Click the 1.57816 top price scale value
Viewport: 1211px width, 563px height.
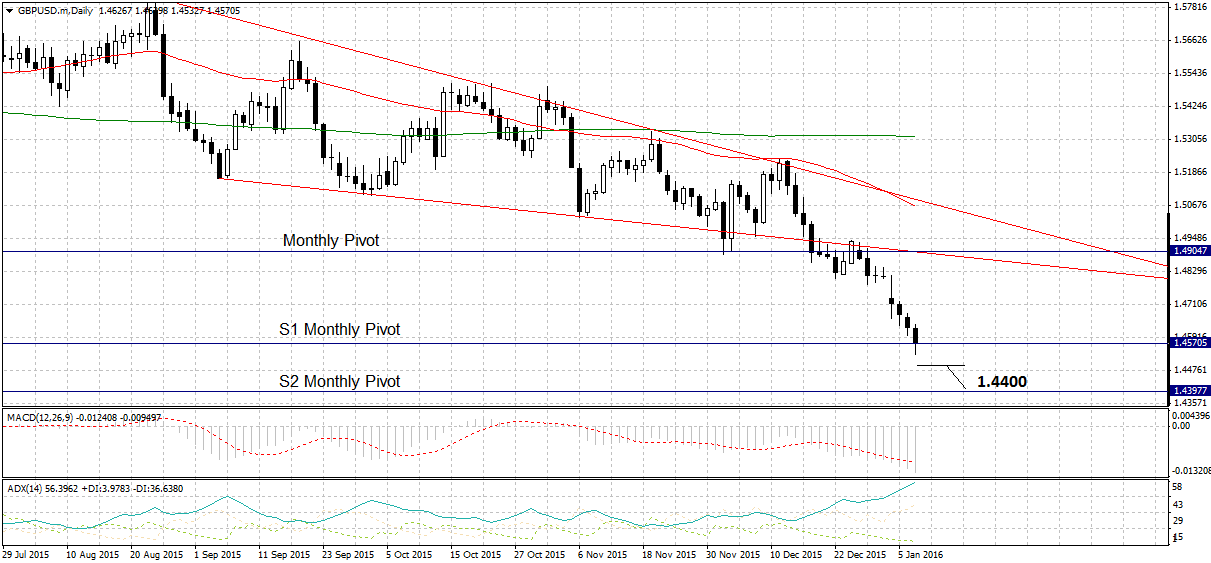[x=1190, y=8]
